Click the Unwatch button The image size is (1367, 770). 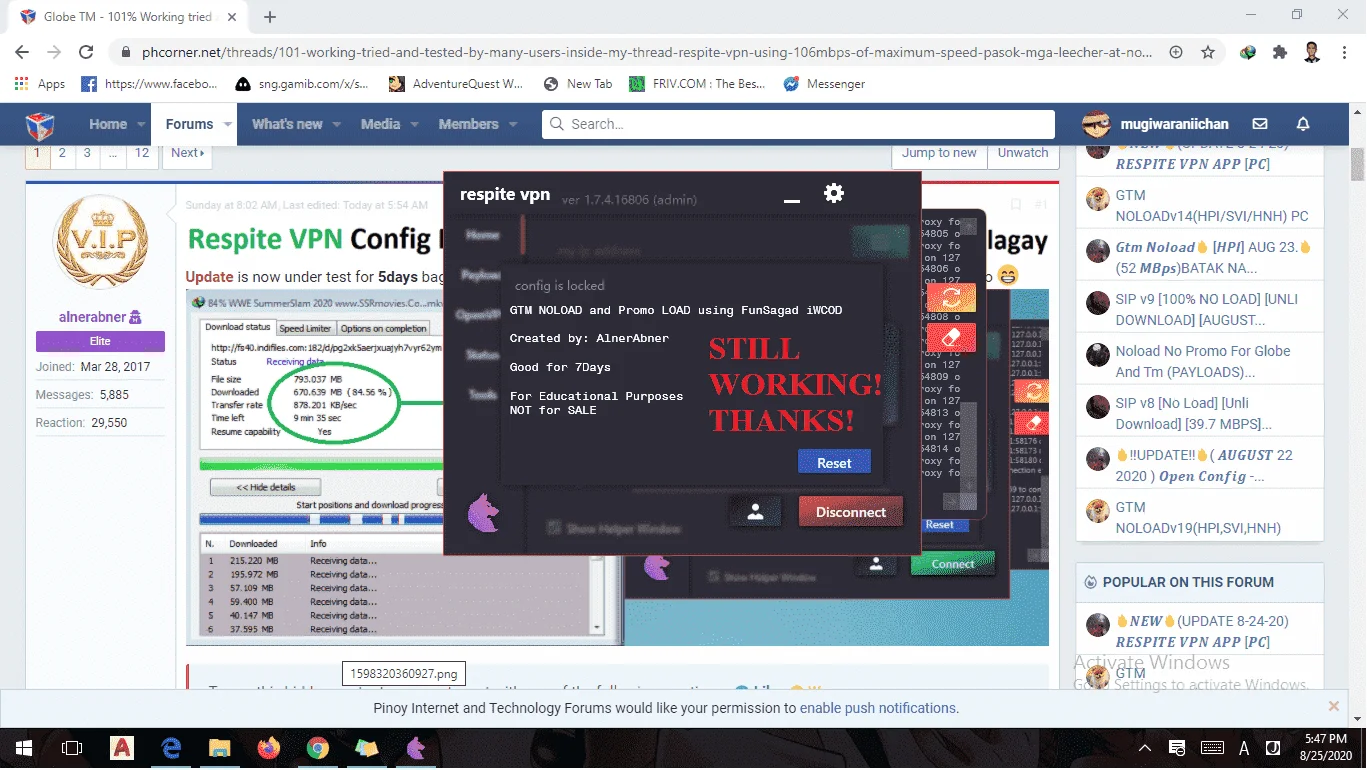pyautogui.click(x=1023, y=153)
